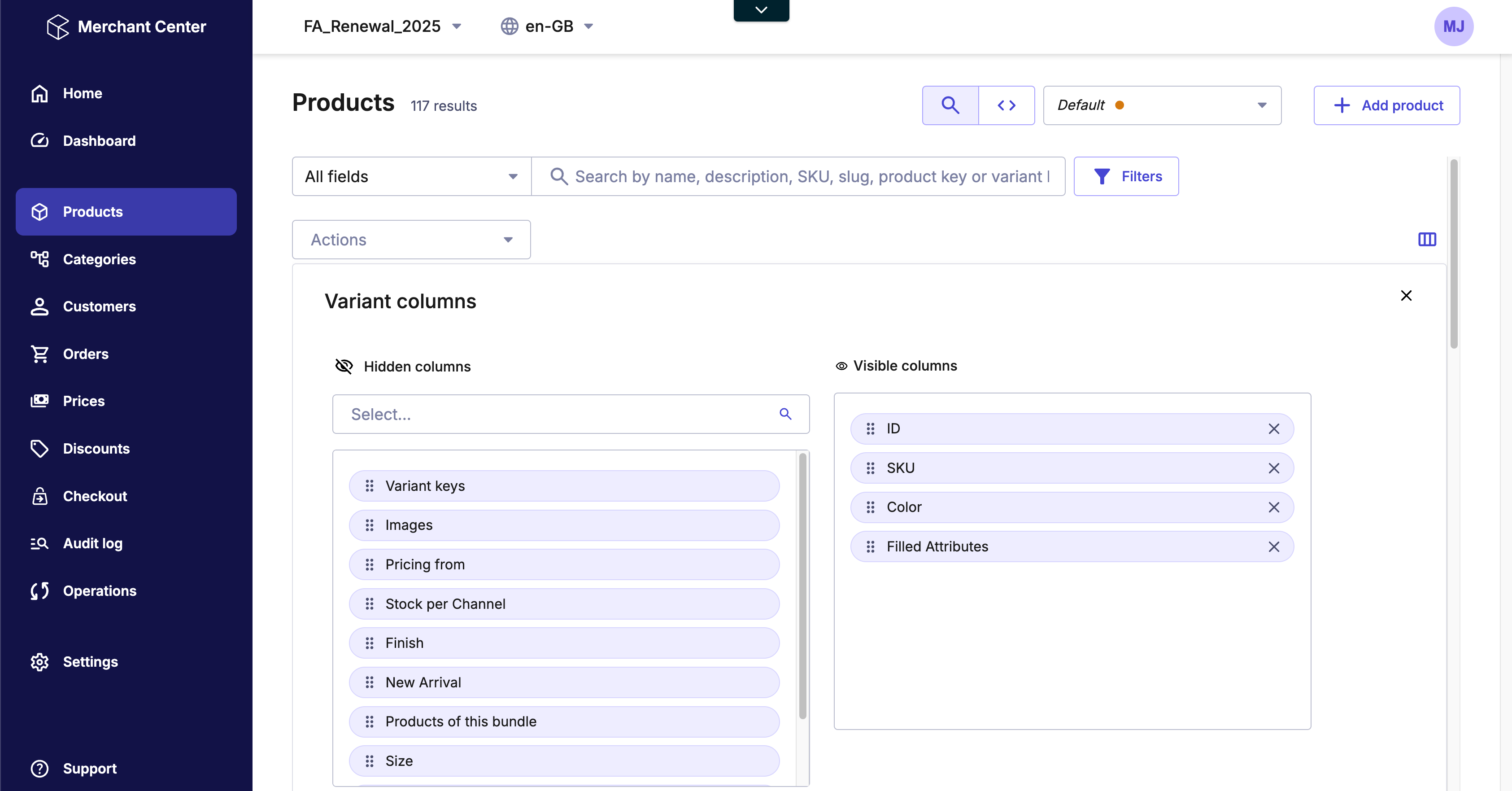Click the search icon in Select field
The image size is (1512, 791).
coord(785,414)
